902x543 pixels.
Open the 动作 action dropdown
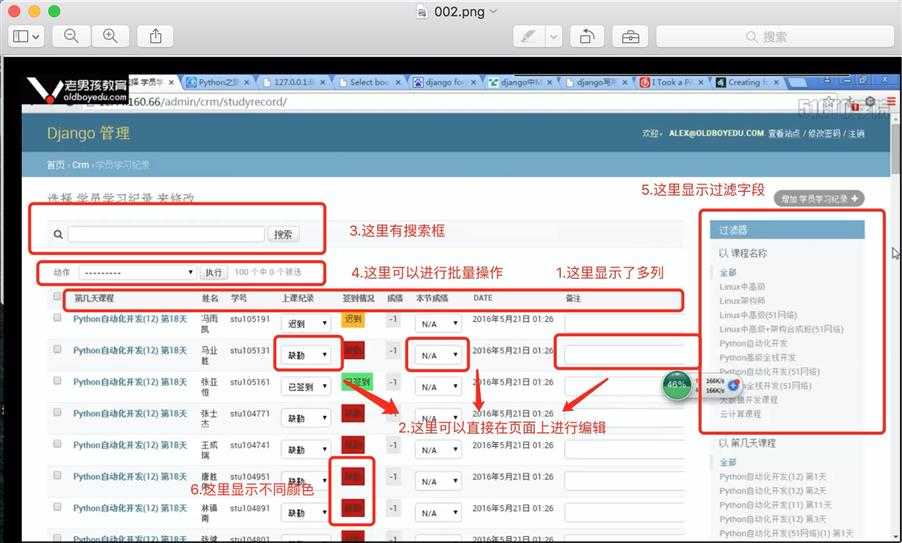(x=137, y=273)
